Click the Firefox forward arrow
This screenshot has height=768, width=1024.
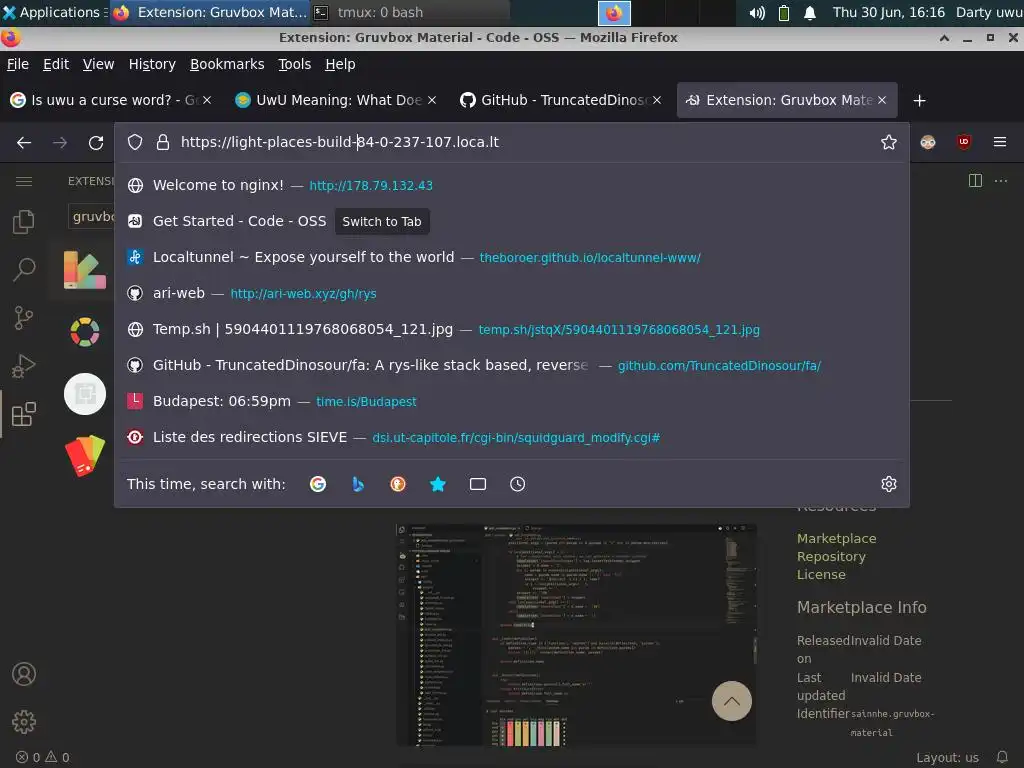(60, 142)
